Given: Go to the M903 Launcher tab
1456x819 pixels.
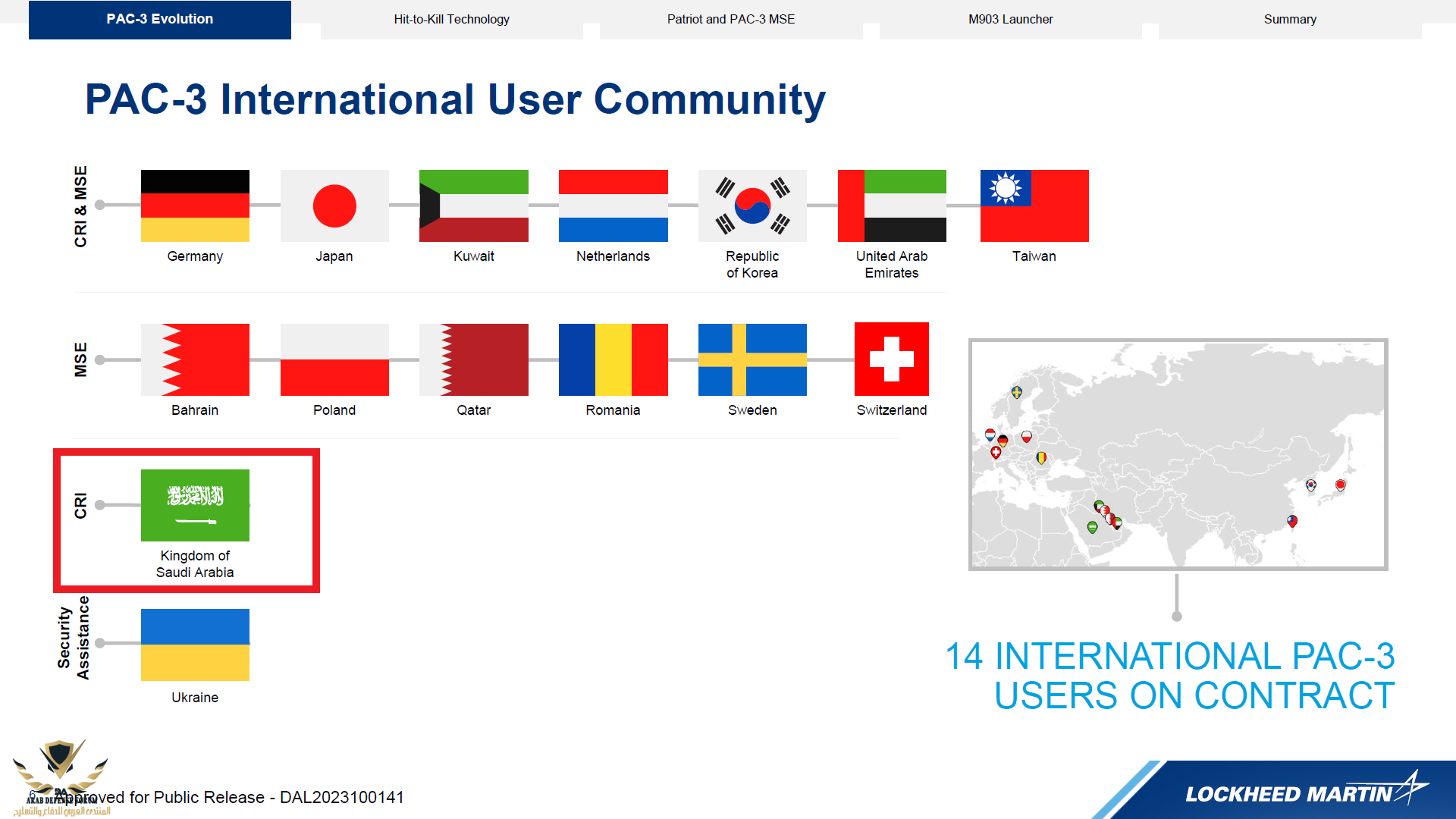Looking at the screenshot, I should [x=1010, y=20].
